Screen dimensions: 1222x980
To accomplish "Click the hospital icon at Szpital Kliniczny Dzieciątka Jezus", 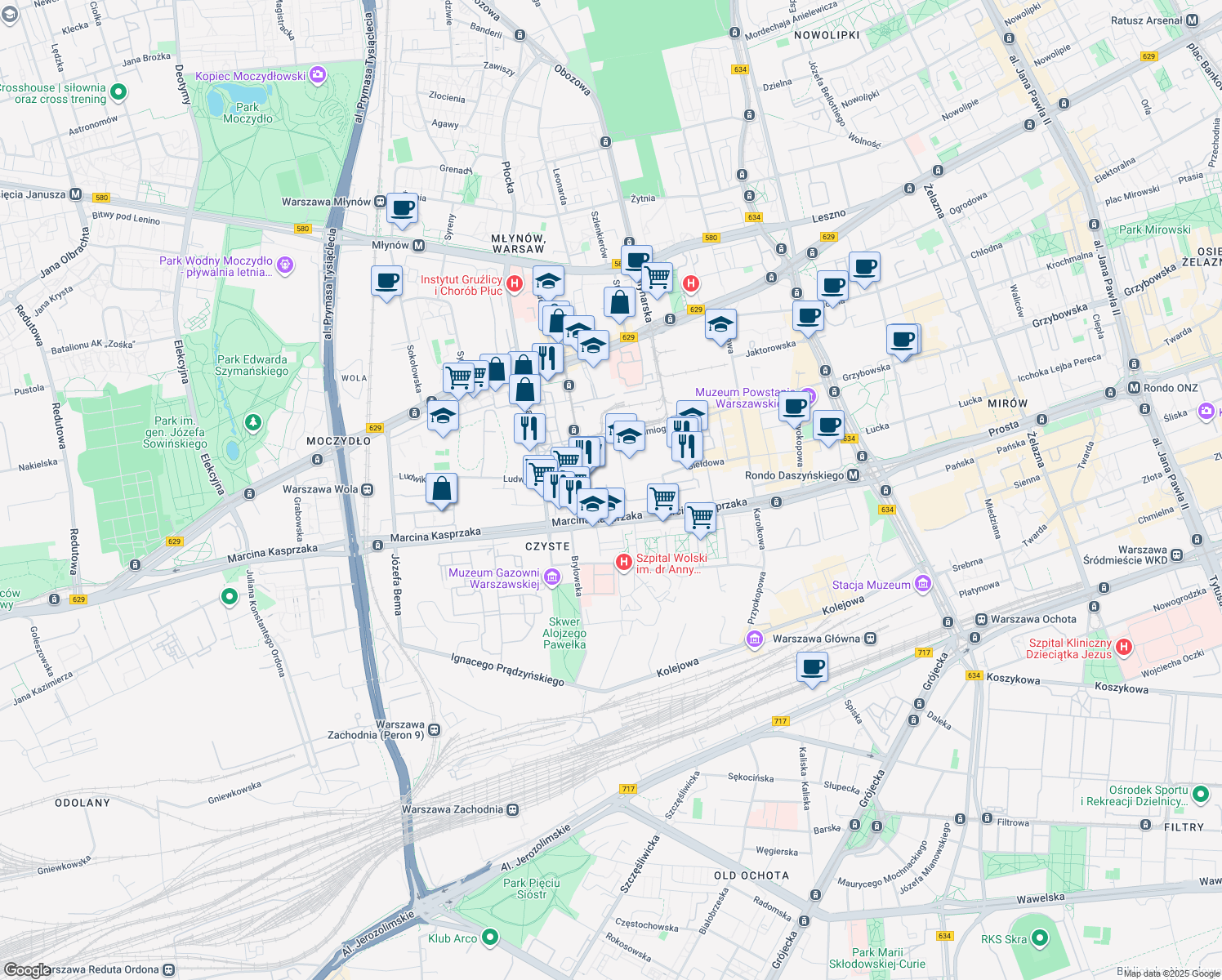I will tap(1125, 645).
